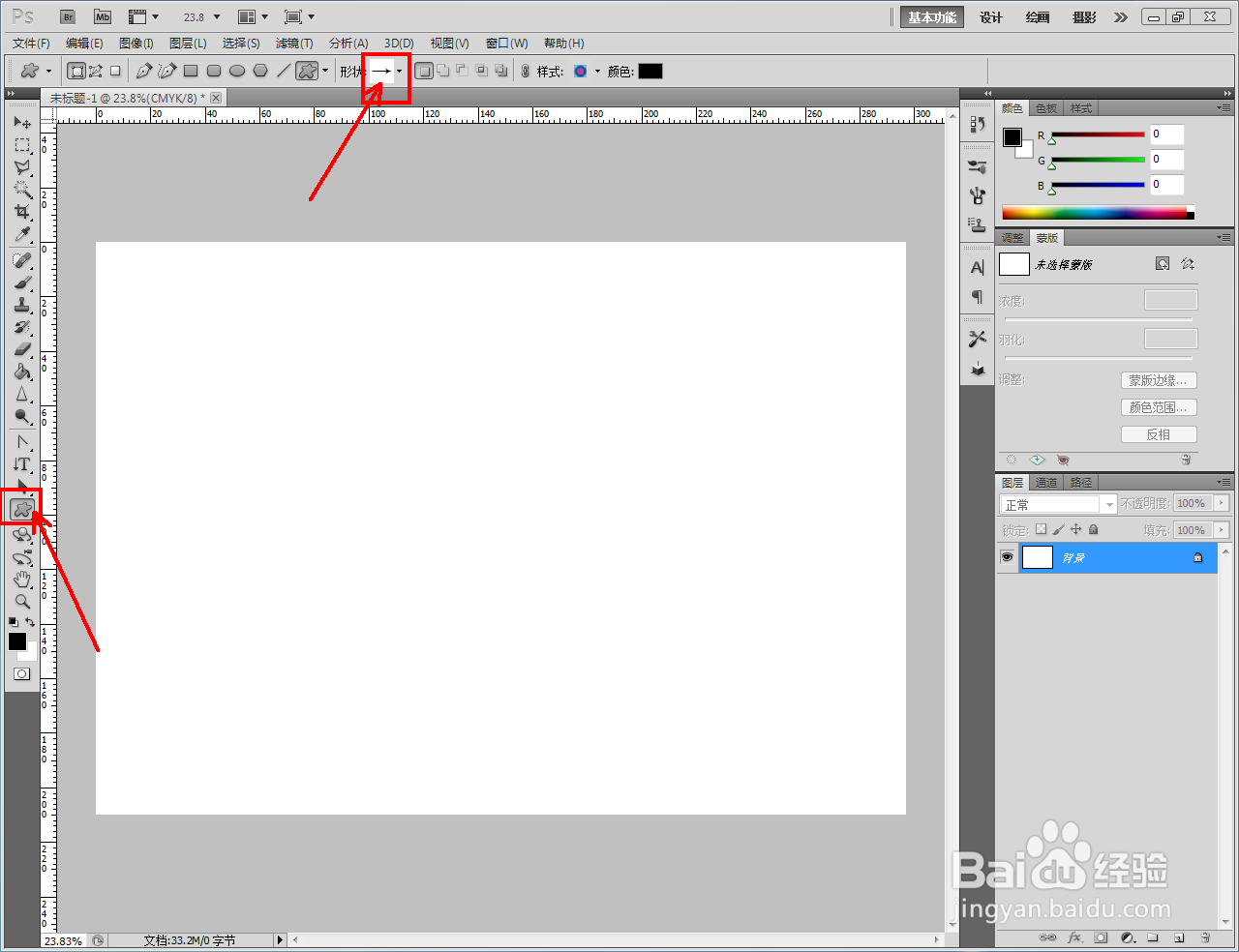
Task: Select the 基本功能 workspace
Action: click(932, 17)
